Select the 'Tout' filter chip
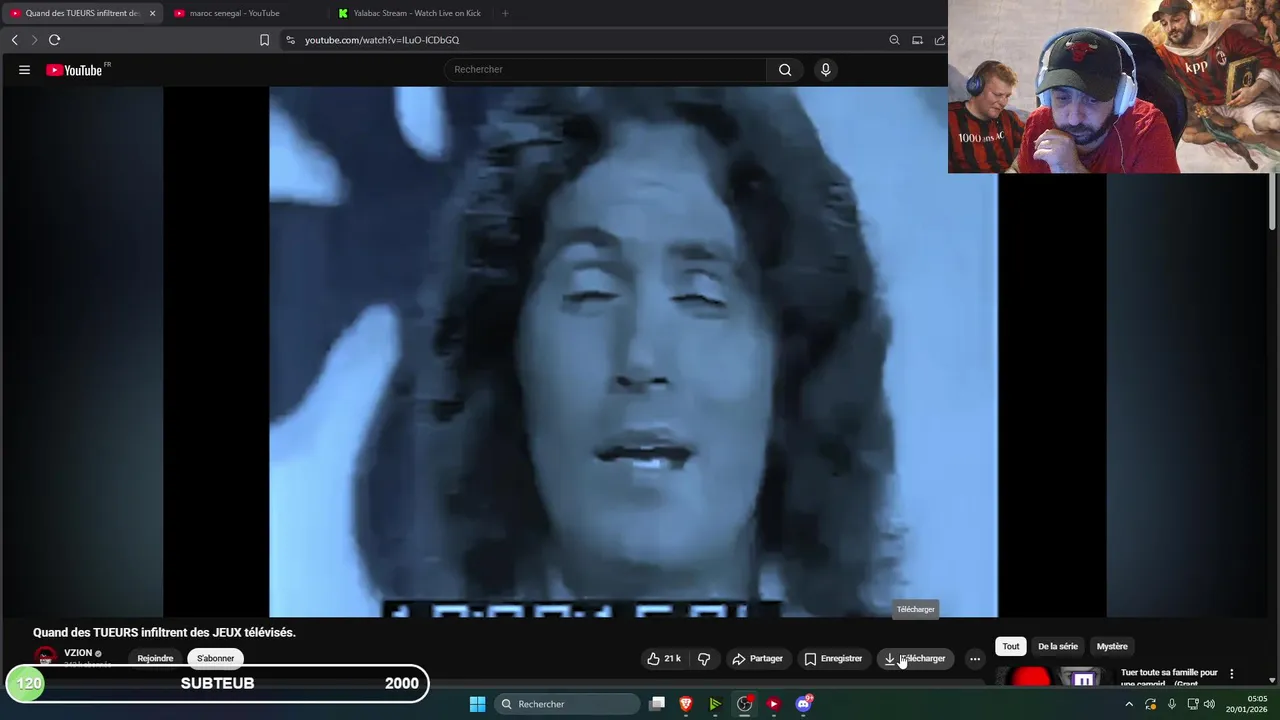 tap(1011, 646)
